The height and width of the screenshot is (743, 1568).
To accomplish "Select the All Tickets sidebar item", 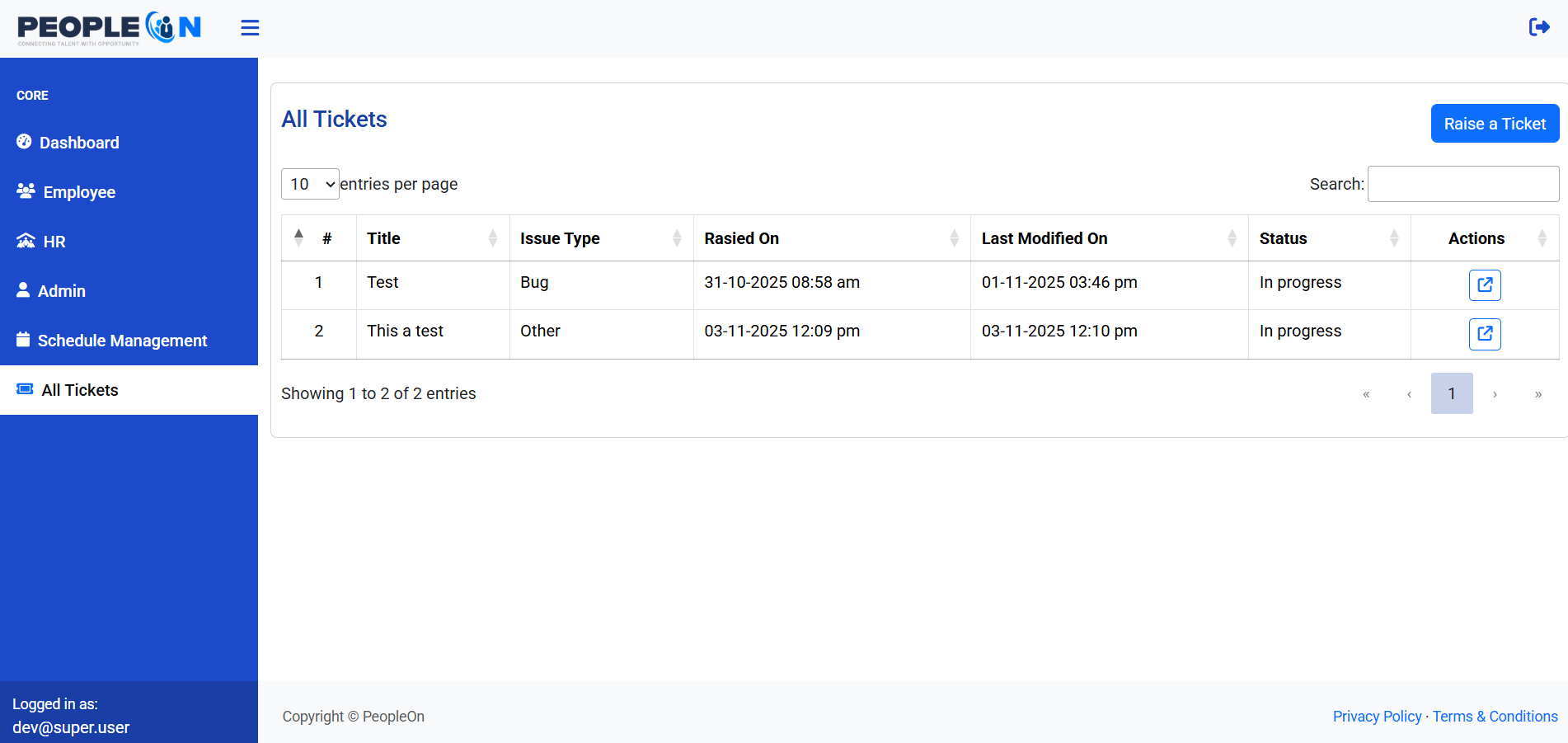I will click(80, 390).
